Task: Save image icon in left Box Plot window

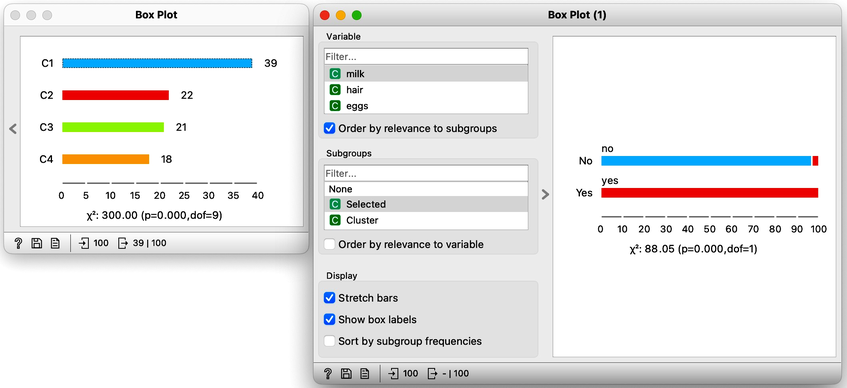Action: [36, 243]
